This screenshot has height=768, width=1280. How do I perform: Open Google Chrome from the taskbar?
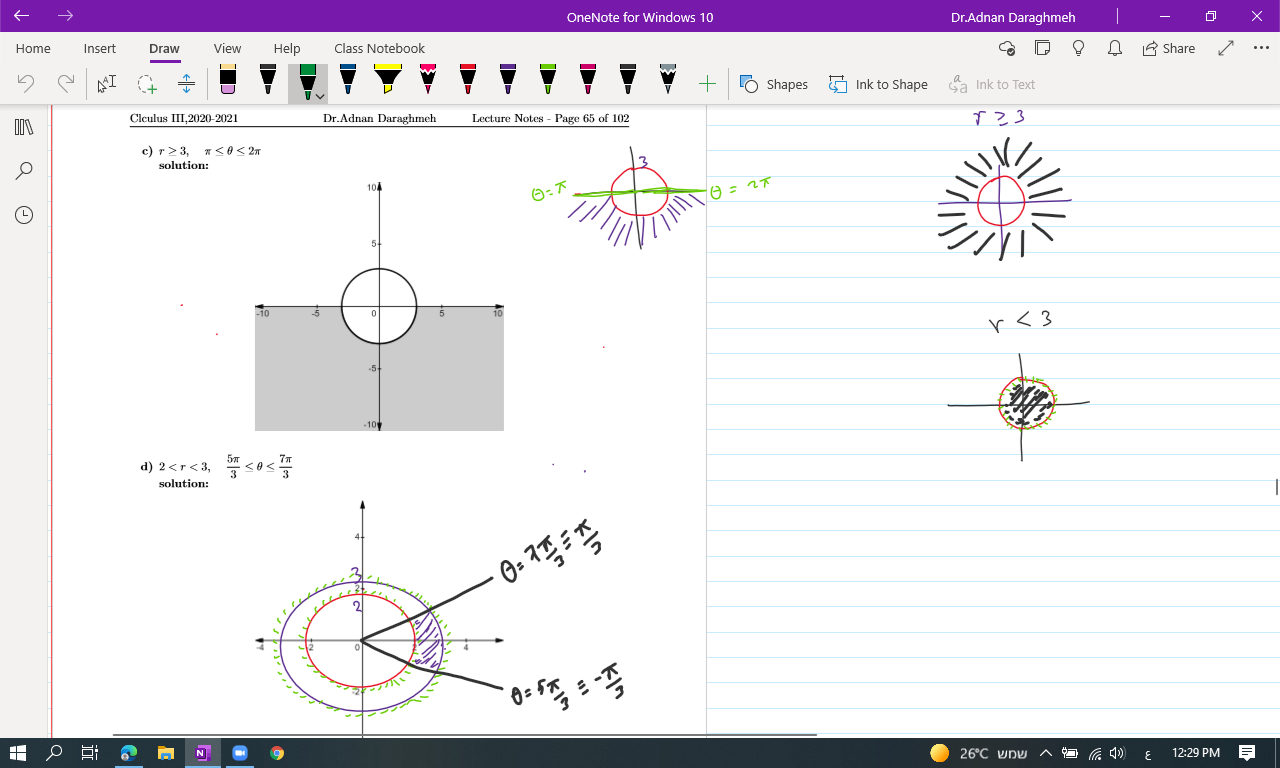click(276, 753)
